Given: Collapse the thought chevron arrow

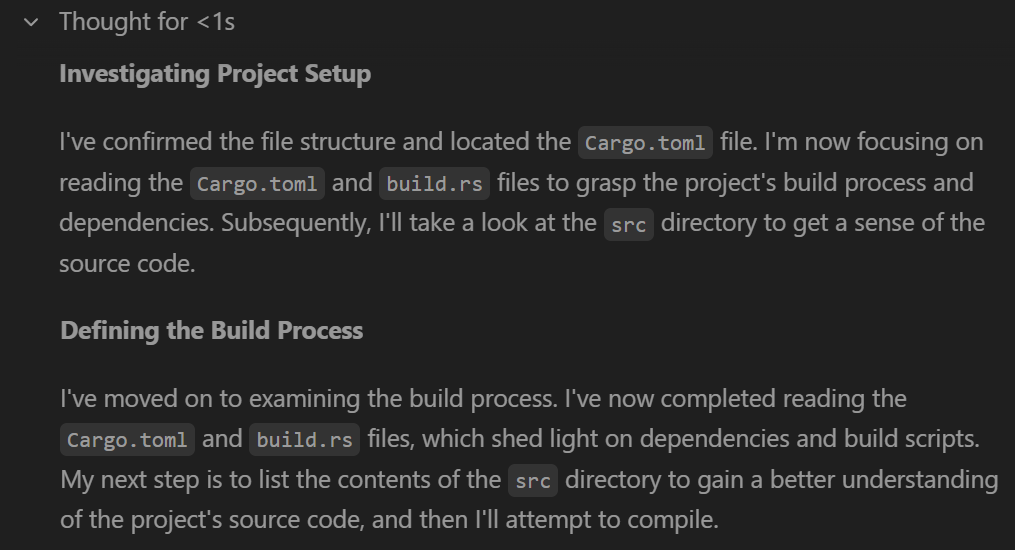Looking at the screenshot, I should [31, 22].
